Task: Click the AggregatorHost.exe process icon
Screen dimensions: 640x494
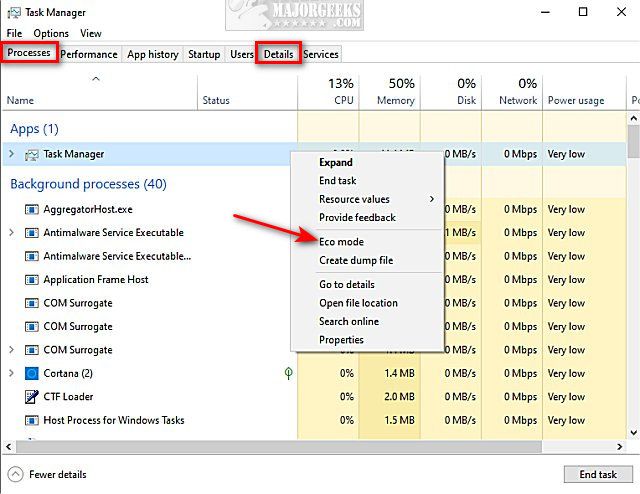Action: (x=31, y=209)
